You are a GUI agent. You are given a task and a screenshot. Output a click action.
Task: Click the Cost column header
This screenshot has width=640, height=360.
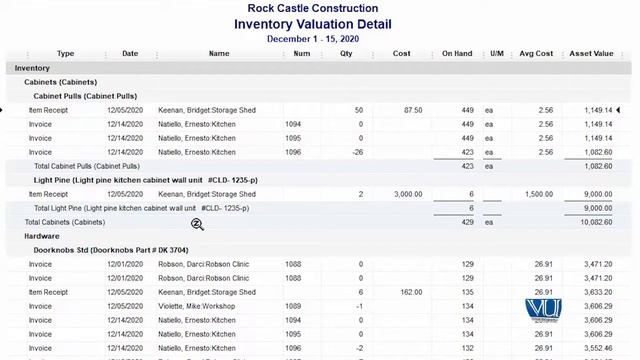[x=402, y=53]
